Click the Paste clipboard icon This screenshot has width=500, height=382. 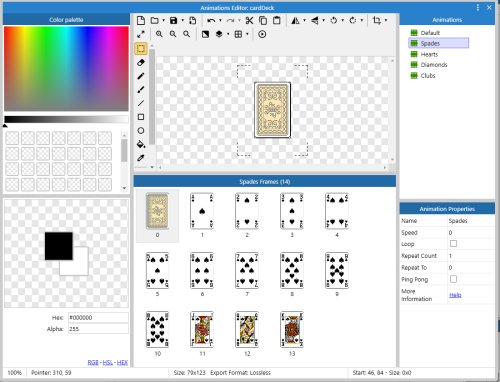click(277, 20)
